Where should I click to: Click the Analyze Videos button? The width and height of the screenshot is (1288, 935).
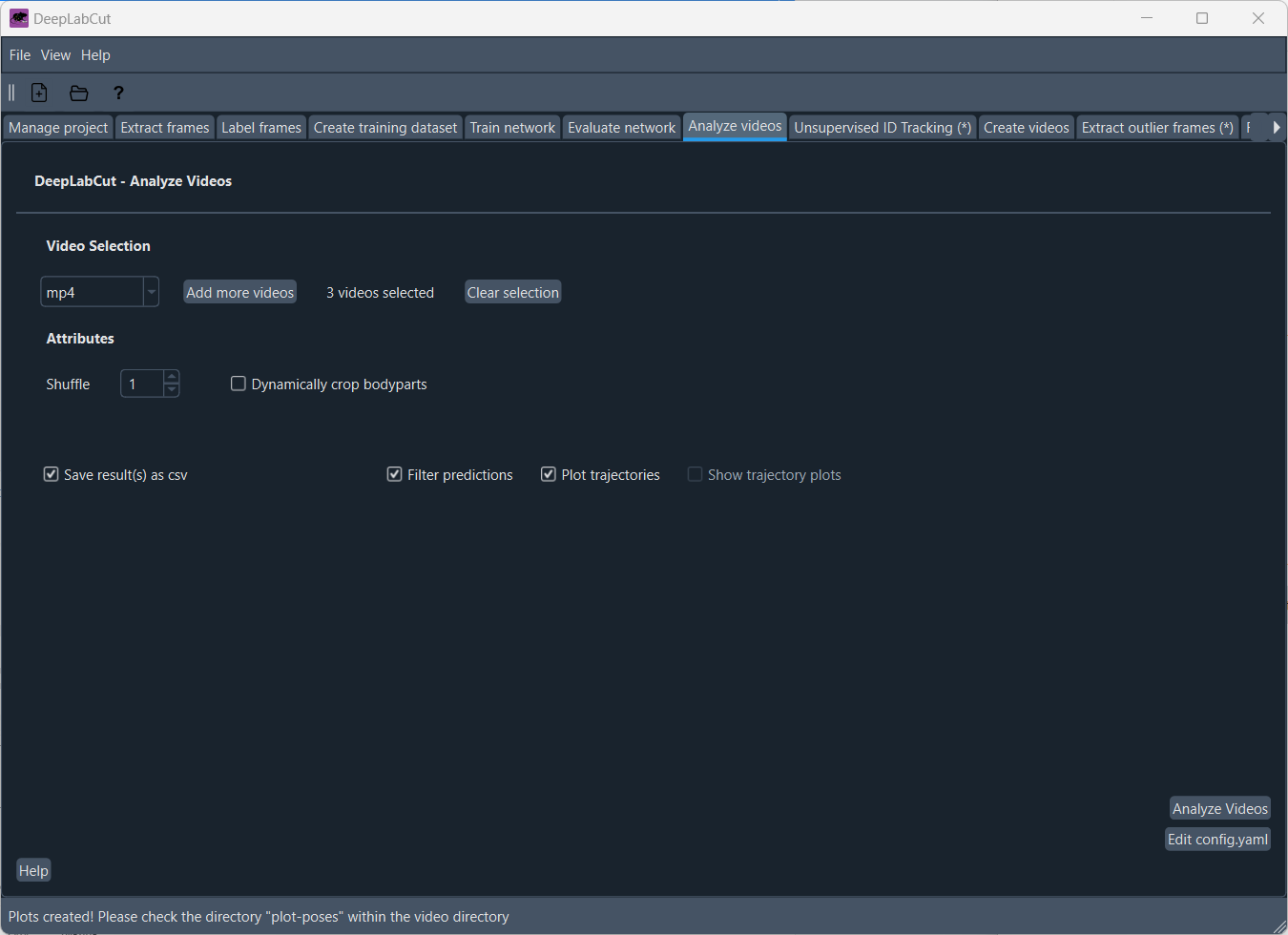[x=1220, y=808]
